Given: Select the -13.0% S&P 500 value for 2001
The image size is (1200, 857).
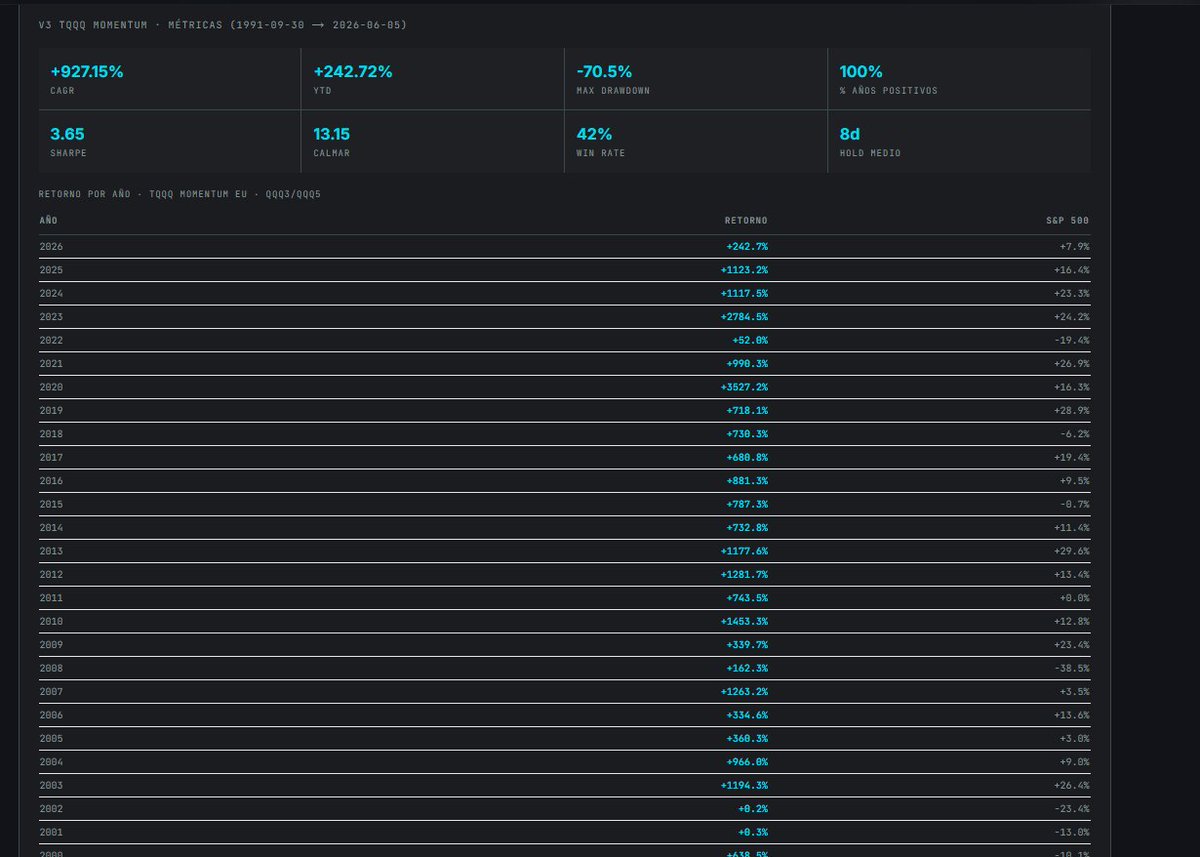Looking at the screenshot, I should [x=1072, y=833].
